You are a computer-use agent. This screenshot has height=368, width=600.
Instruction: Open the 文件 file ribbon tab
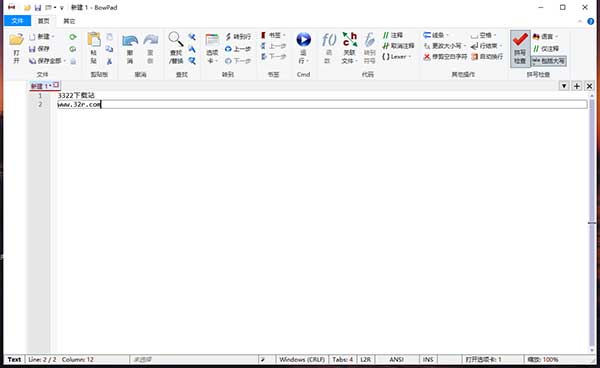(x=17, y=21)
